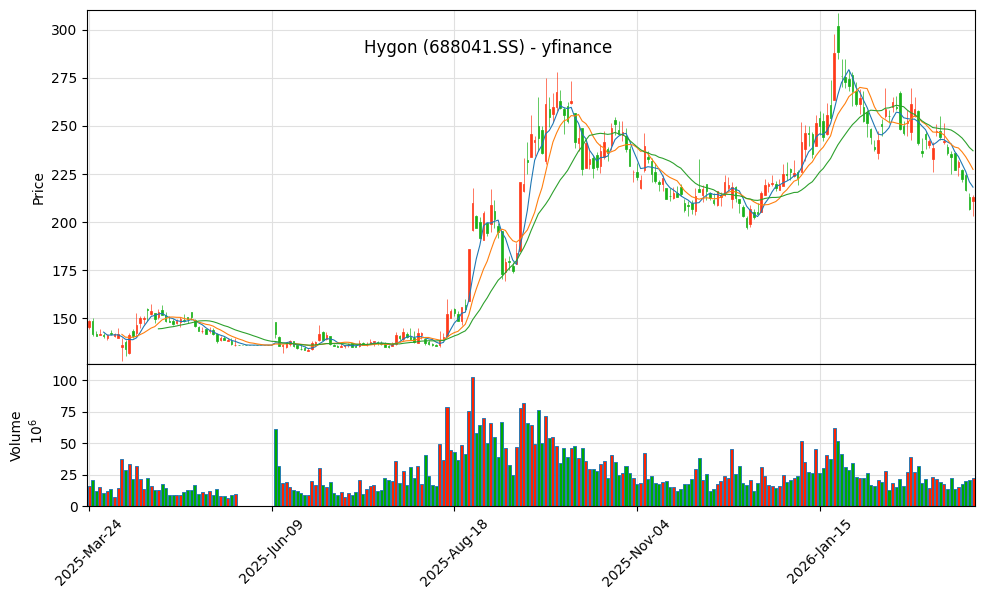Click the 2025-Jun-09 date label
Image resolution: width=984 pixels, height=599 pixels.
pyautogui.click(x=271, y=553)
